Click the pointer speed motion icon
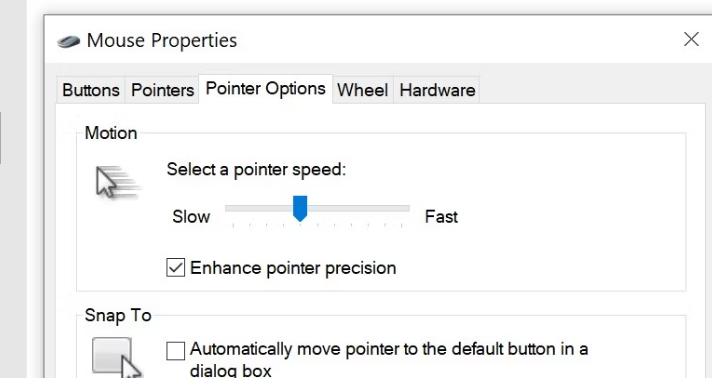Viewport: 712px width, 389px height. pyautogui.click(x=117, y=182)
